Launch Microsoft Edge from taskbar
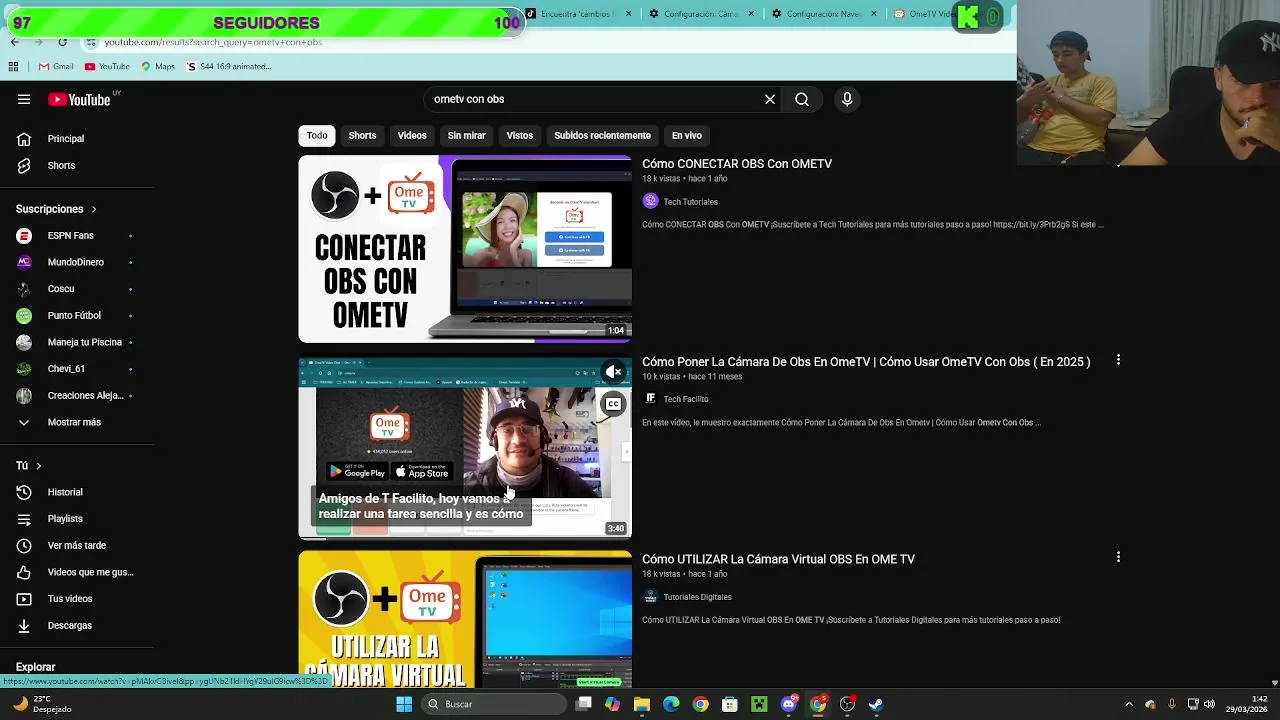Screen dimensions: 1280x720 click(671, 704)
